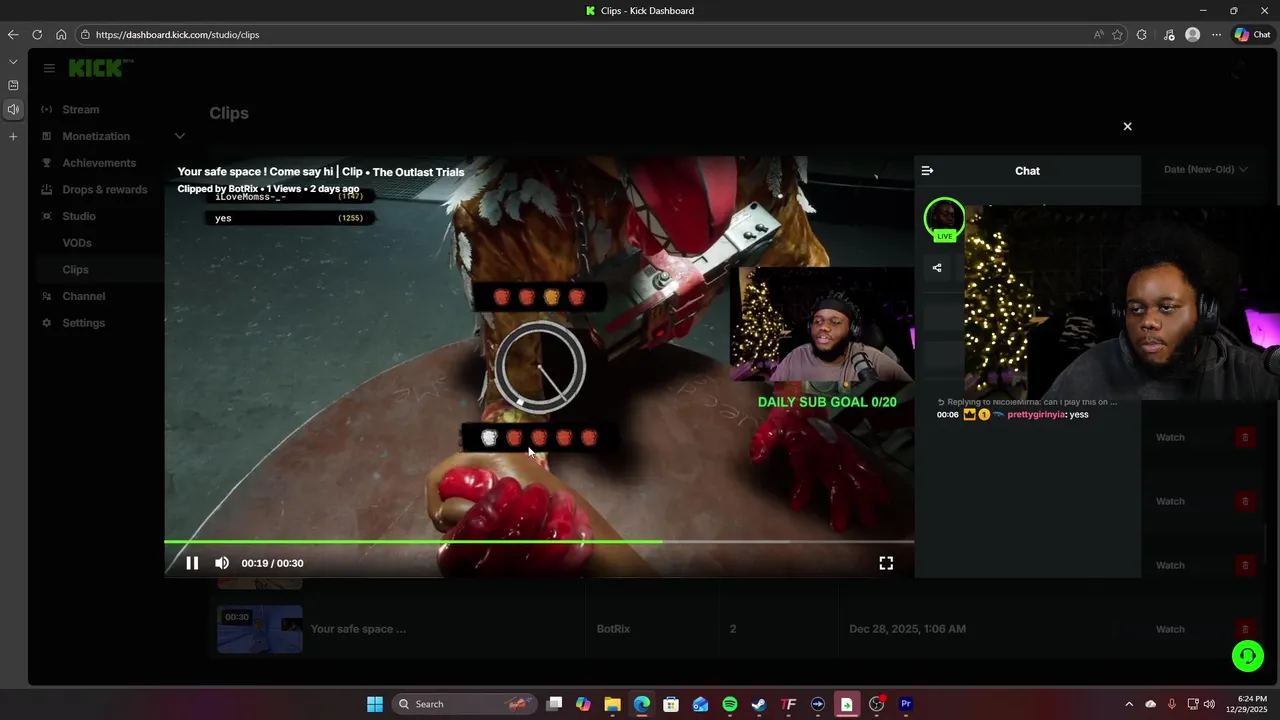Toggle the Kick sidebar hamburger menu

49,68
